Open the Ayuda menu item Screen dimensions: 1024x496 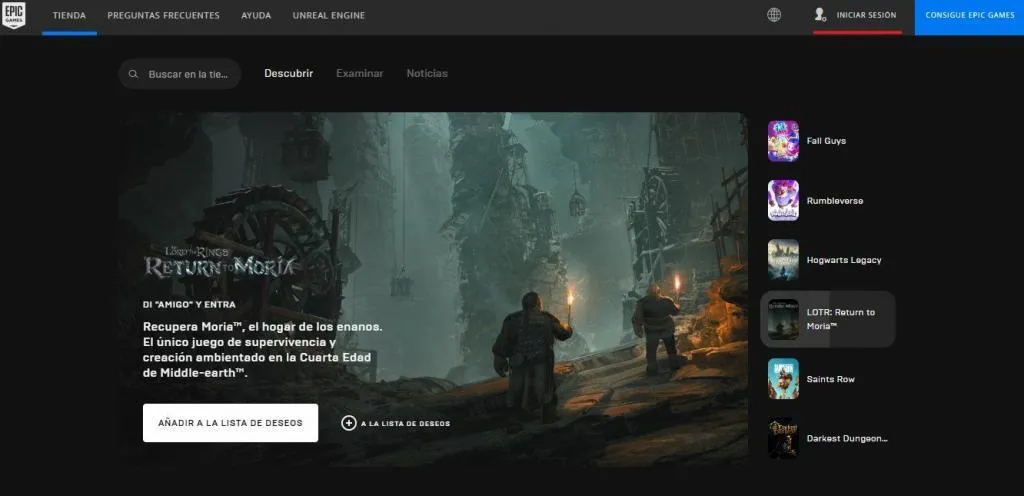point(256,15)
